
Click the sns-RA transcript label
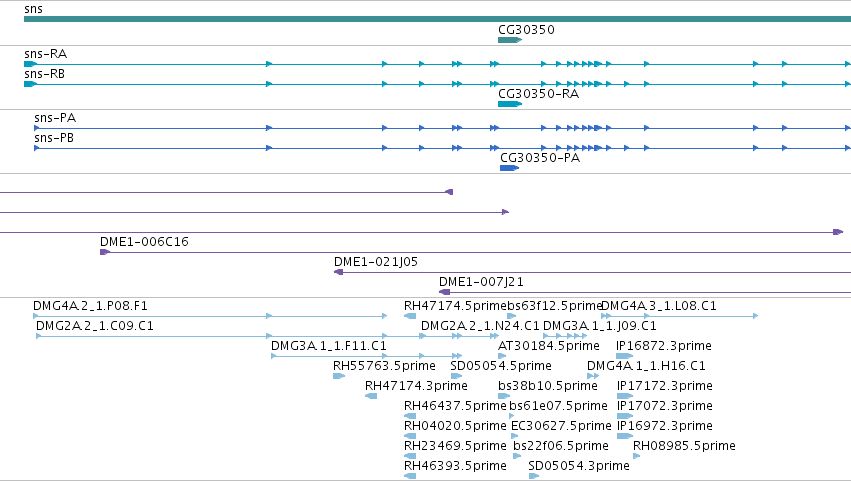coord(46,54)
